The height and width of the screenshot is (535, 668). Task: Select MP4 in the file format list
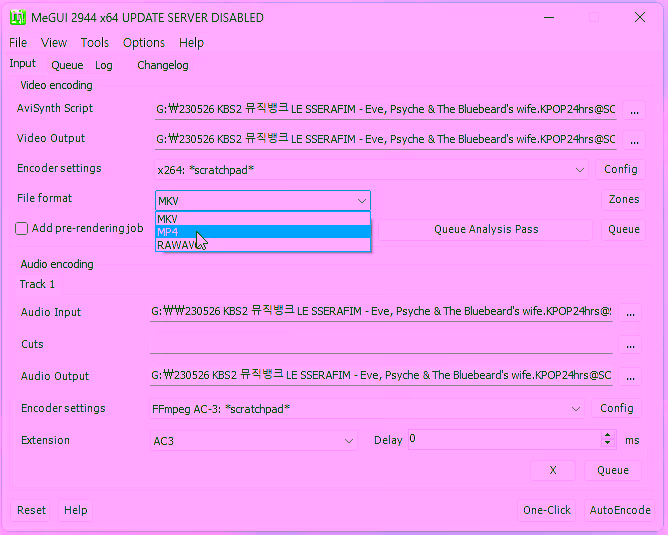coord(263,232)
